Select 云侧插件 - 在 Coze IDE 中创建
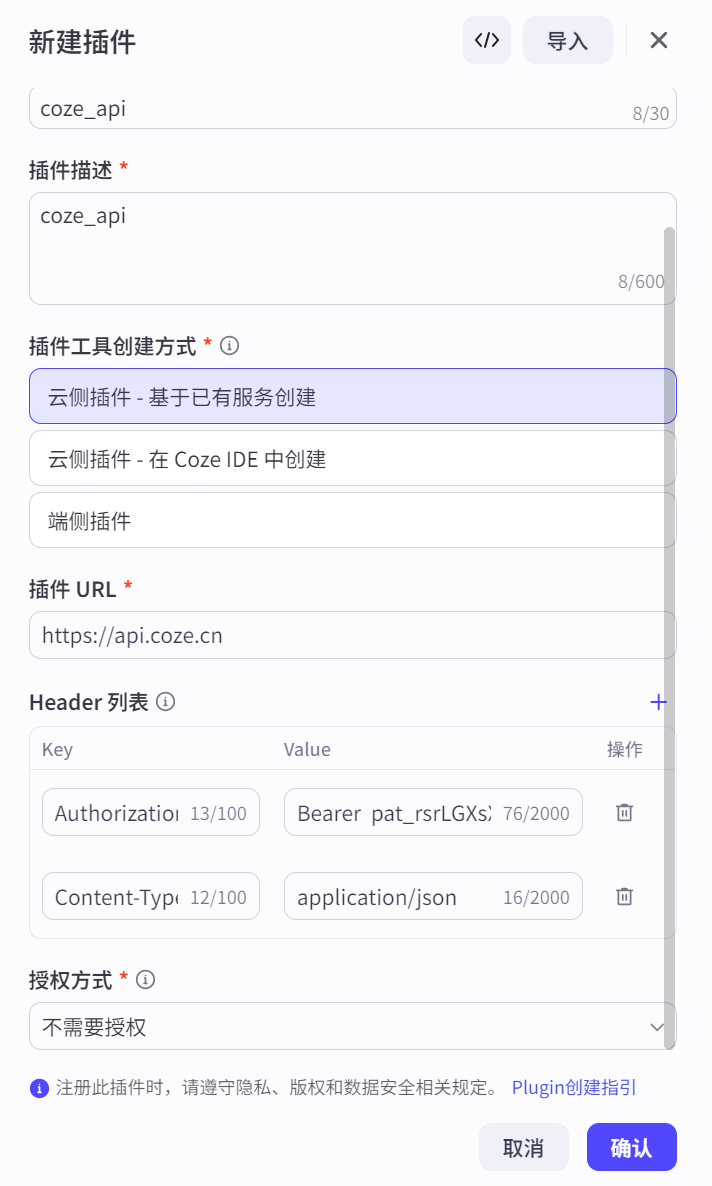 click(x=353, y=458)
